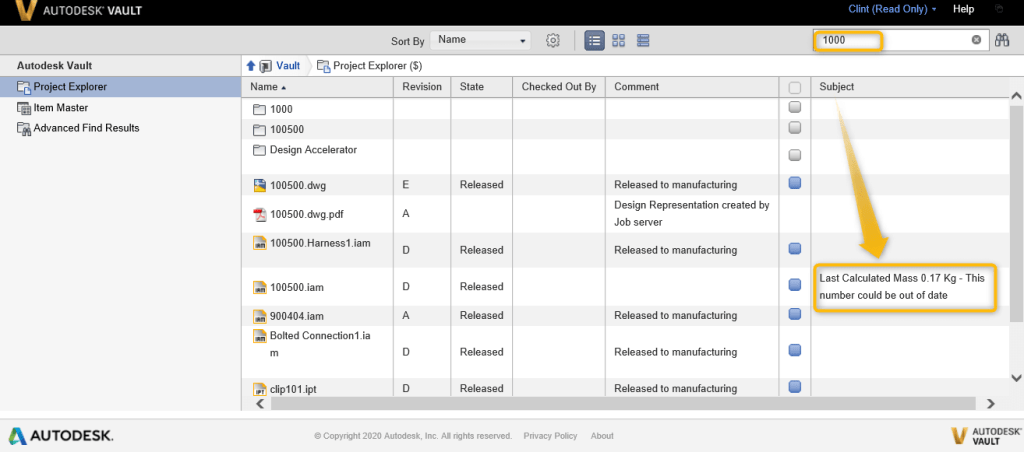The image size is (1024, 452).
Task: Switch to detailed rows view
Action: click(x=643, y=41)
